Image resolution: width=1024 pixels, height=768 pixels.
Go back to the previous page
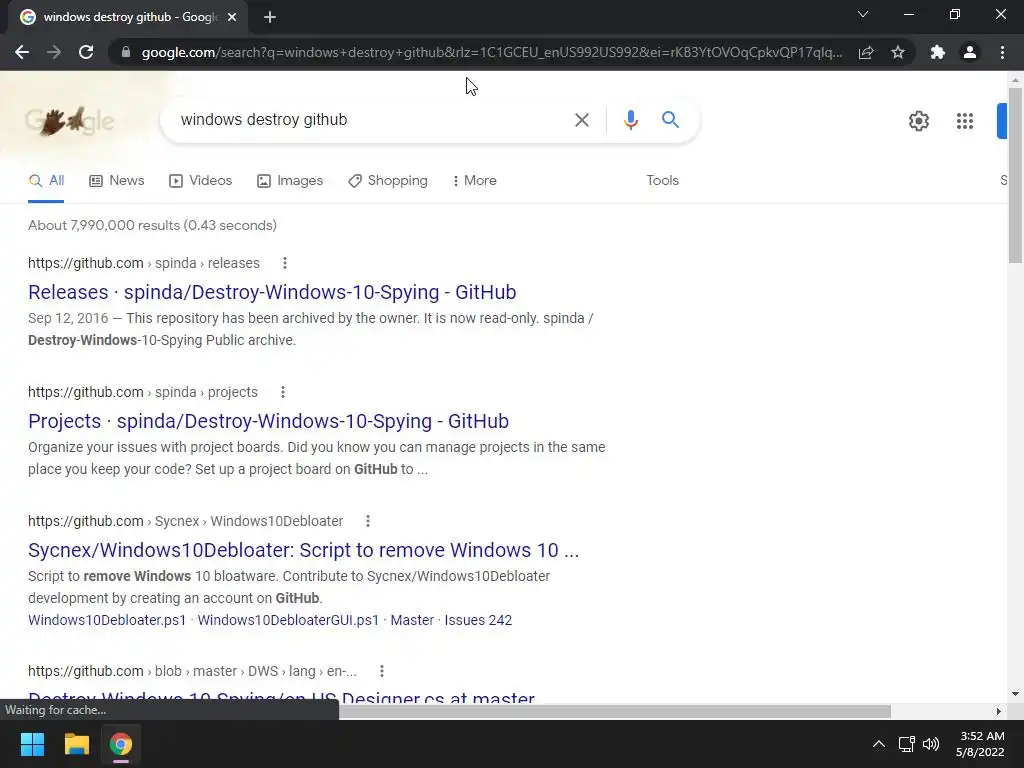22,52
